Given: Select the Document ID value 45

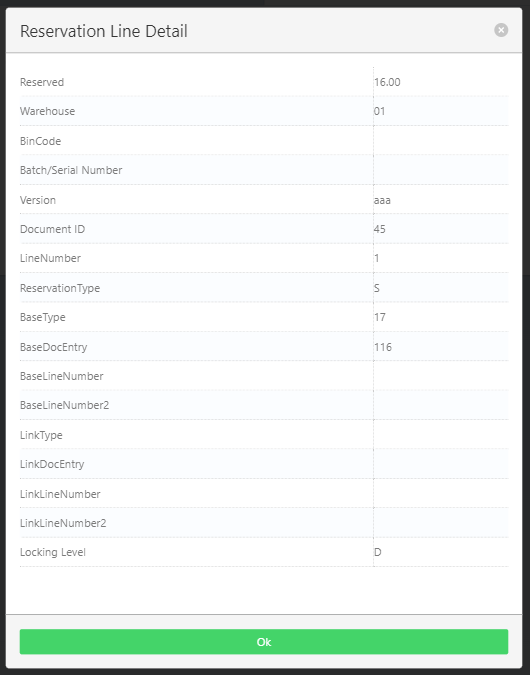Looking at the screenshot, I should pyautogui.click(x=380, y=229).
